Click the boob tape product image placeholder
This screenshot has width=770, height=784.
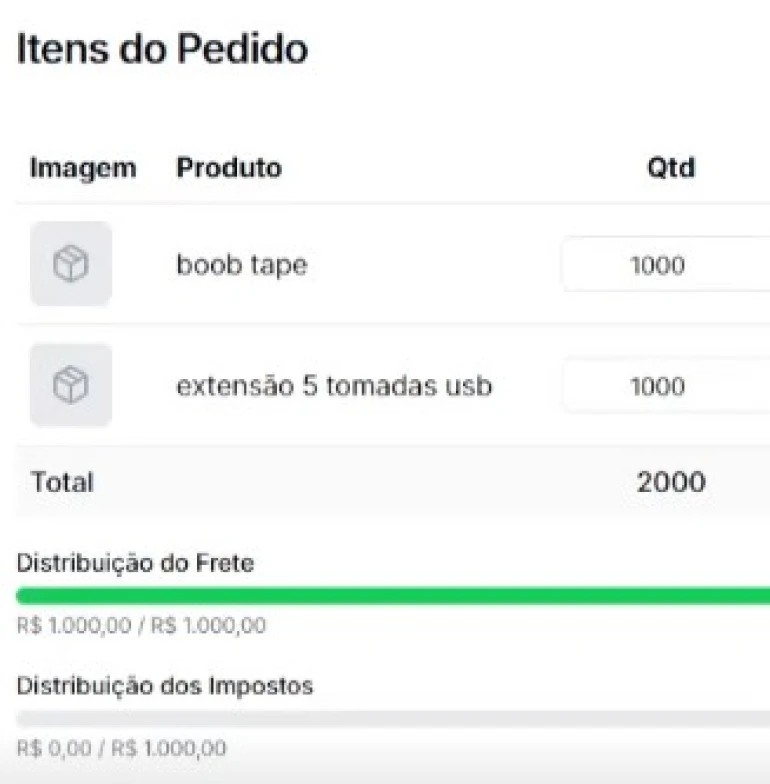pyautogui.click(x=70, y=264)
